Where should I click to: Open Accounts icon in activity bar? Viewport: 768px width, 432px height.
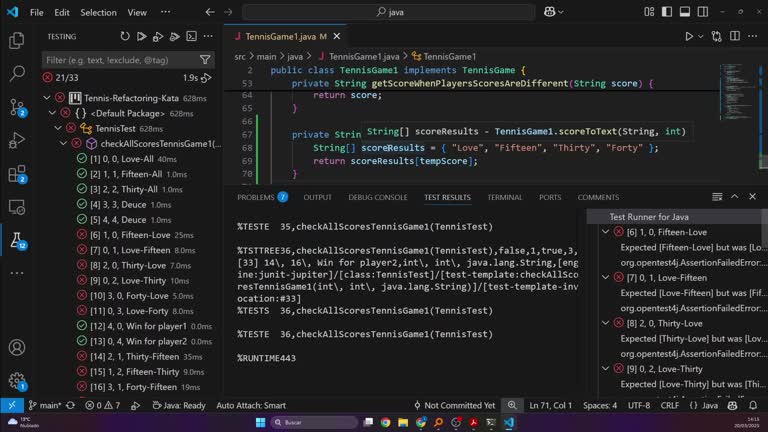click(17, 347)
